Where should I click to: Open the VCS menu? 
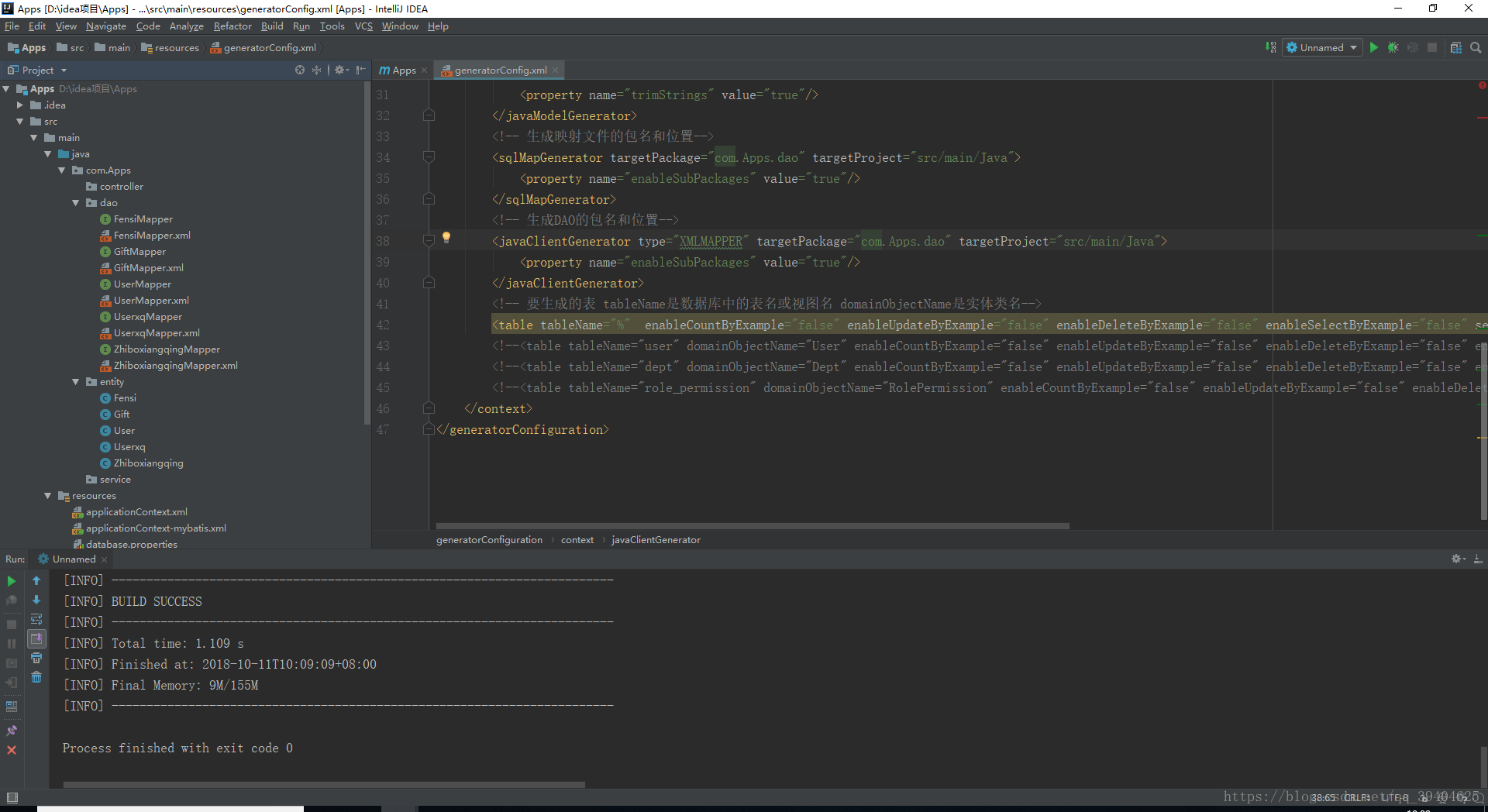[x=363, y=26]
